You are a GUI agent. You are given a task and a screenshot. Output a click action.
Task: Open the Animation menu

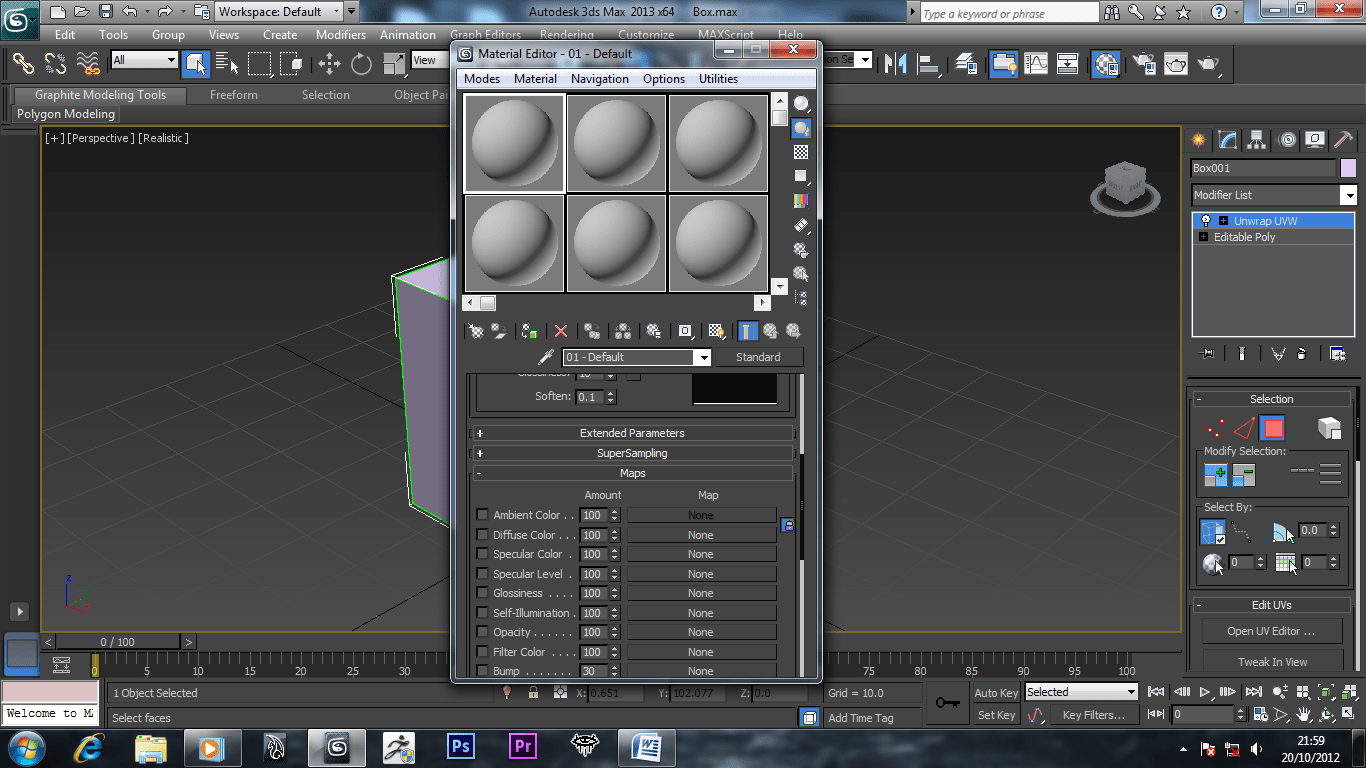click(407, 34)
